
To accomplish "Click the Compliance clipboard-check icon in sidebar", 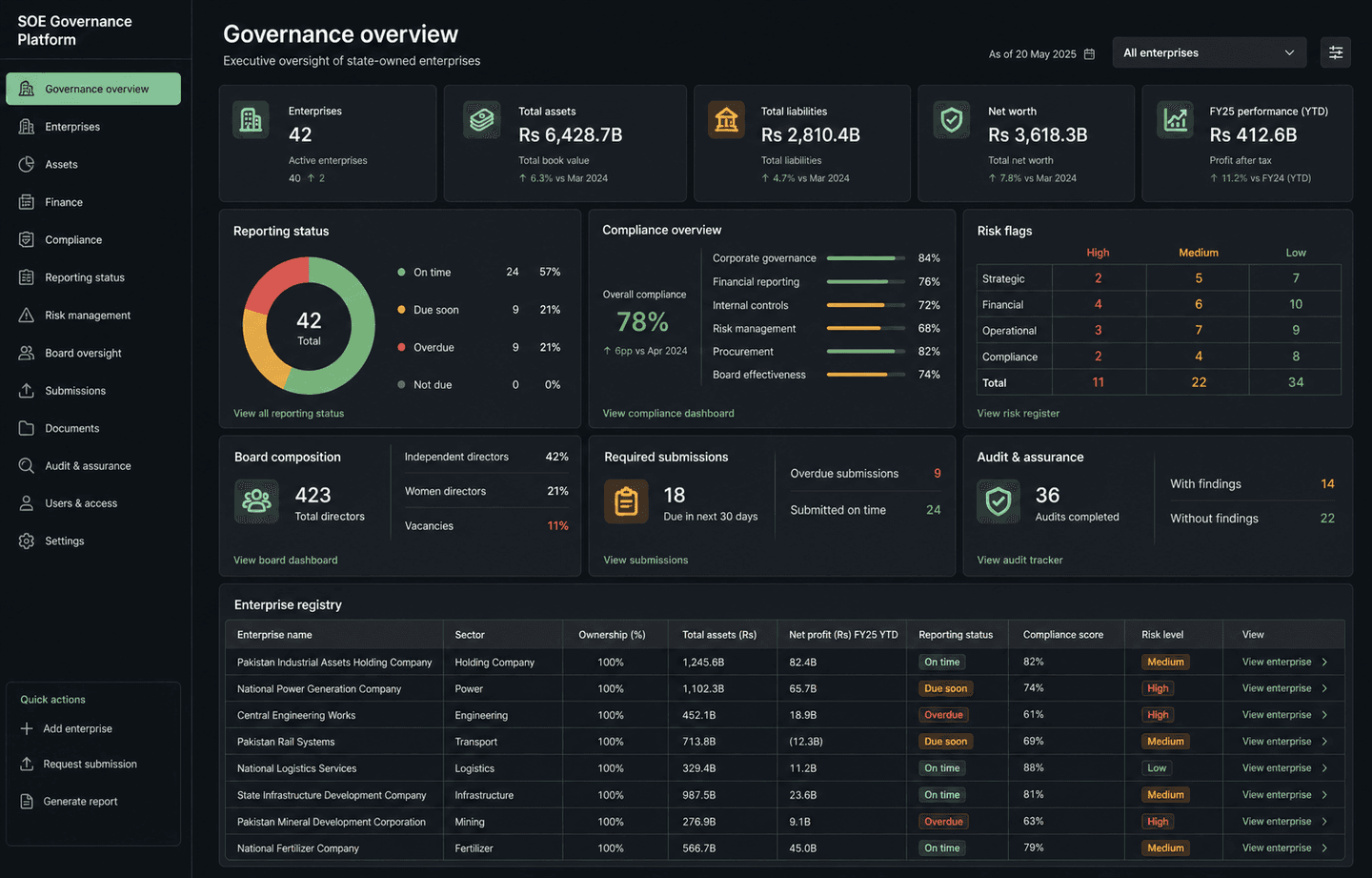I will pyautogui.click(x=27, y=239).
